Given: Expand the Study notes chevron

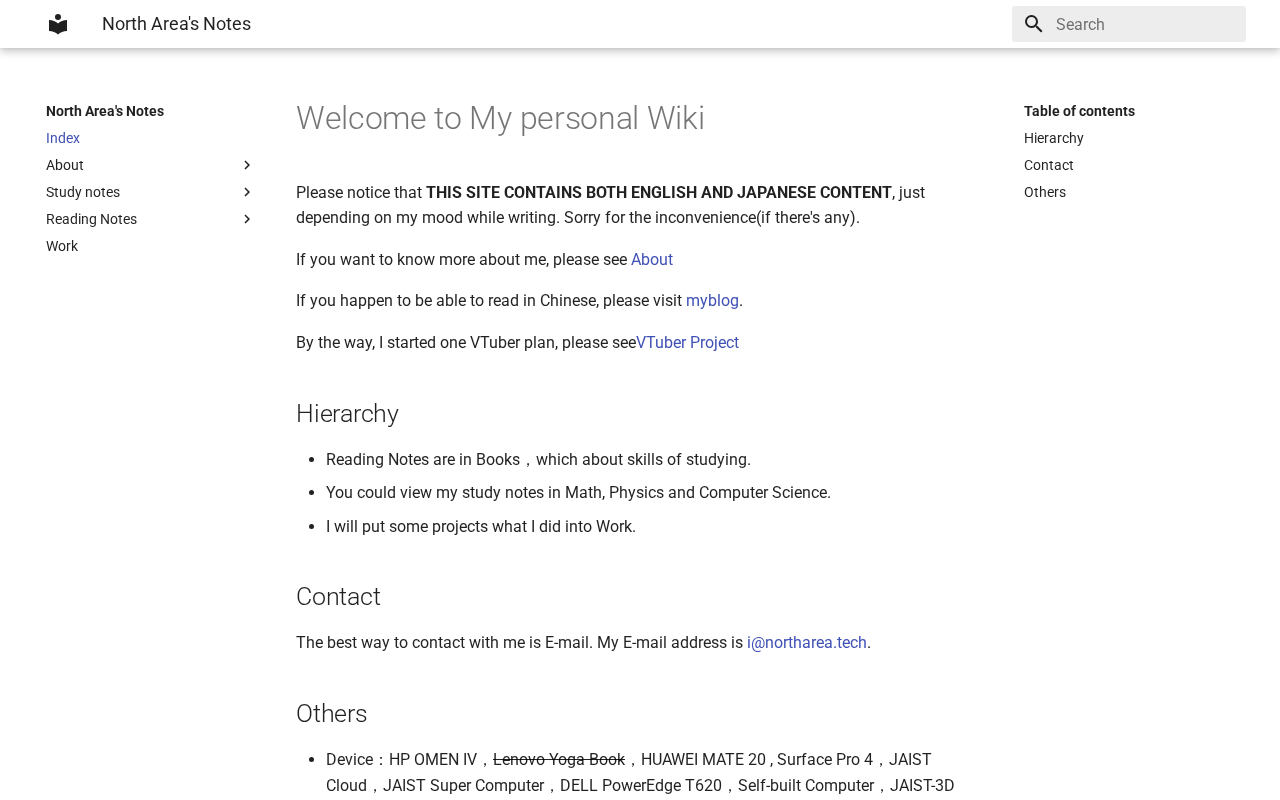Looking at the screenshot, I should (247, 192).
